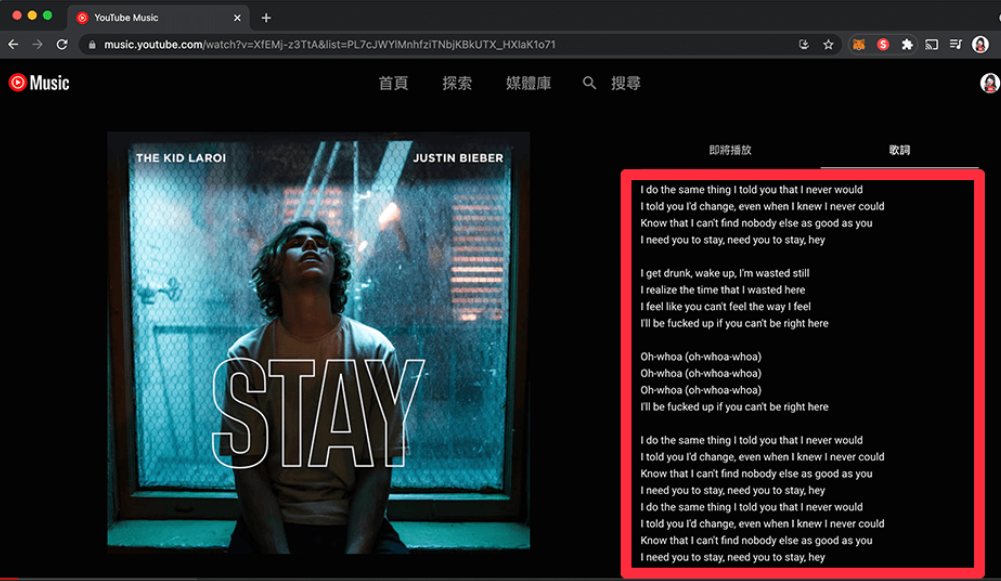Click the YouTube Music logo
Image resolution: width=1001 pixels, height=581 pixels.
[x=39, y=82]
